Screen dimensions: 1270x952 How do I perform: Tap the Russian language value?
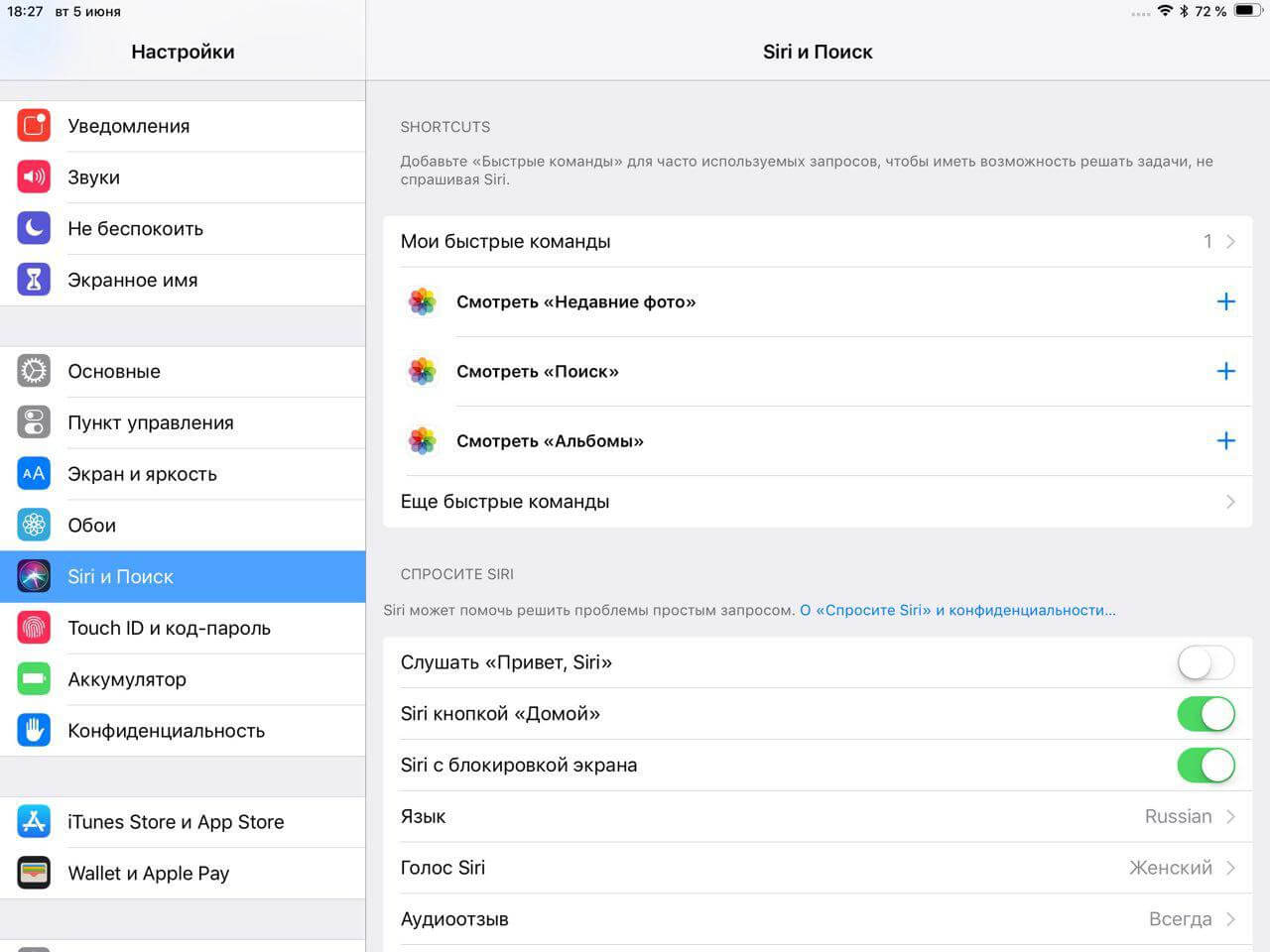pyautogui.click(x=1178, y=816)
